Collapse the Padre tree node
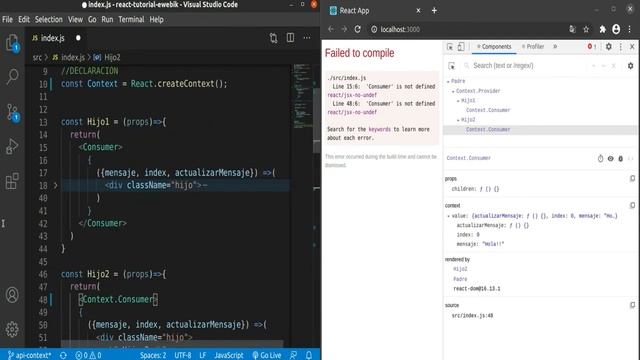The height and width of the screenshot is (360, 640). [x=448, y=82]
